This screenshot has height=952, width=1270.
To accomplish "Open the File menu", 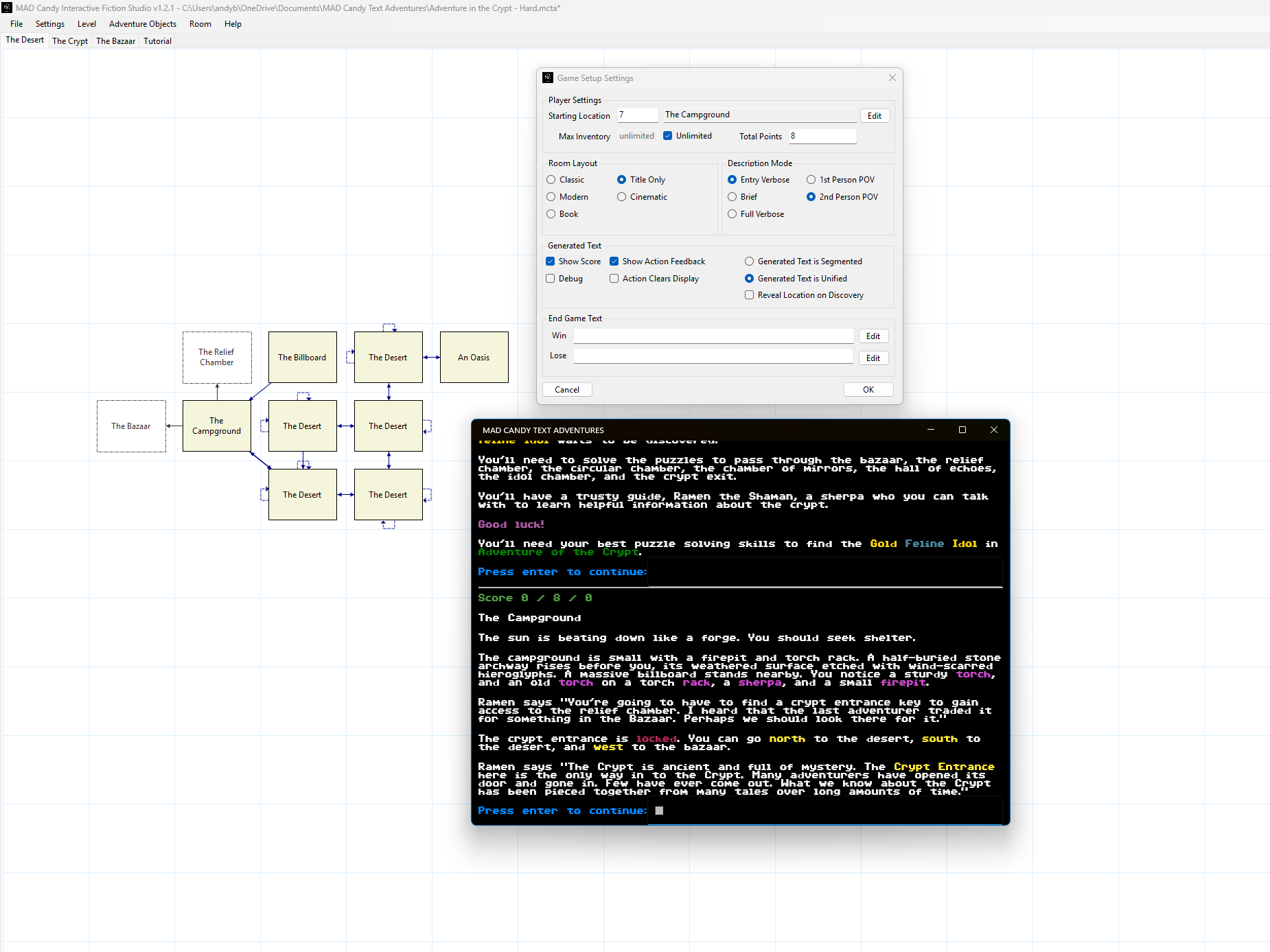I will pyautogui.click(x=16, y=24).
